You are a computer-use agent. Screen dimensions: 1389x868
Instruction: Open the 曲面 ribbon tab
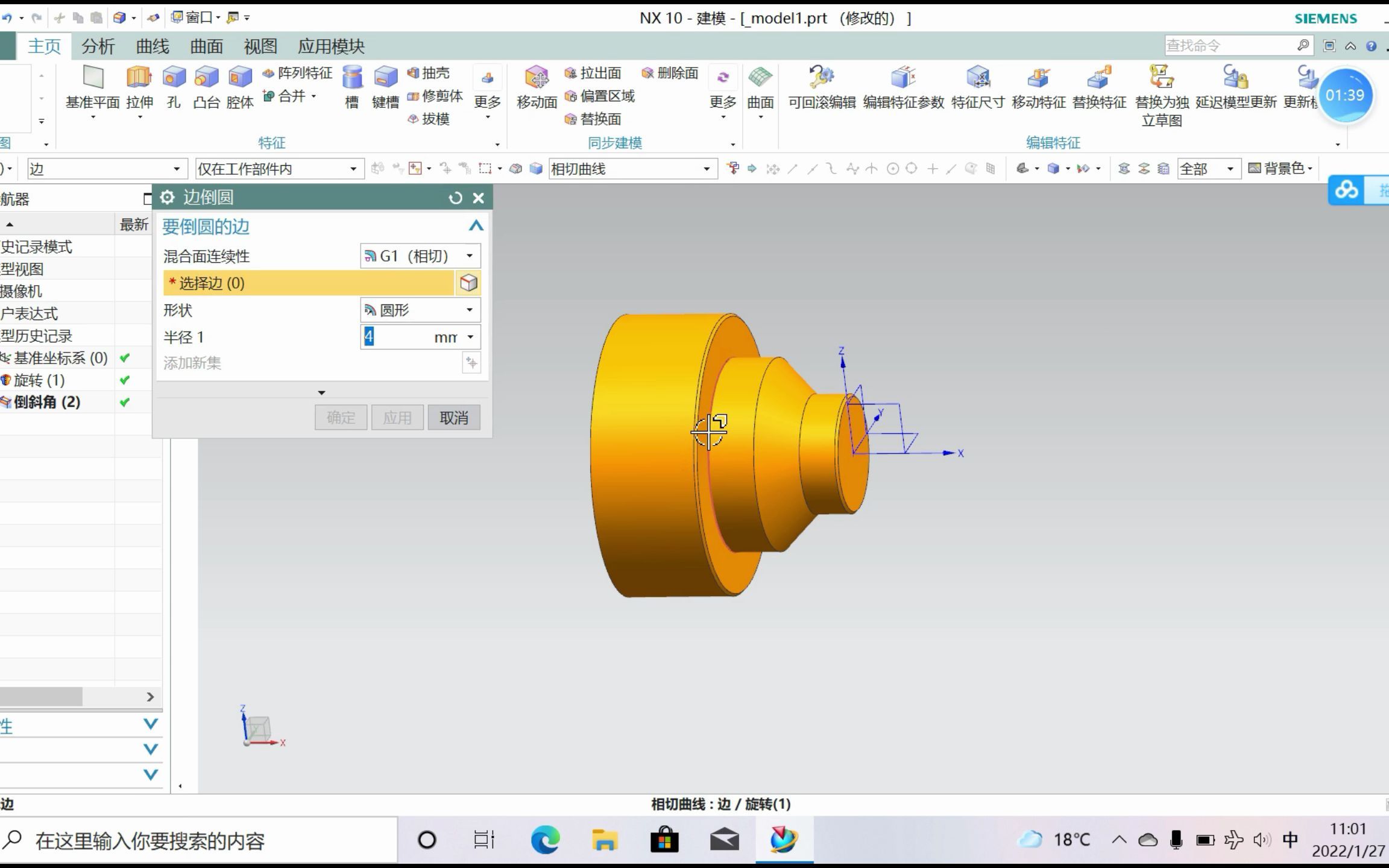tap(206, 46)
